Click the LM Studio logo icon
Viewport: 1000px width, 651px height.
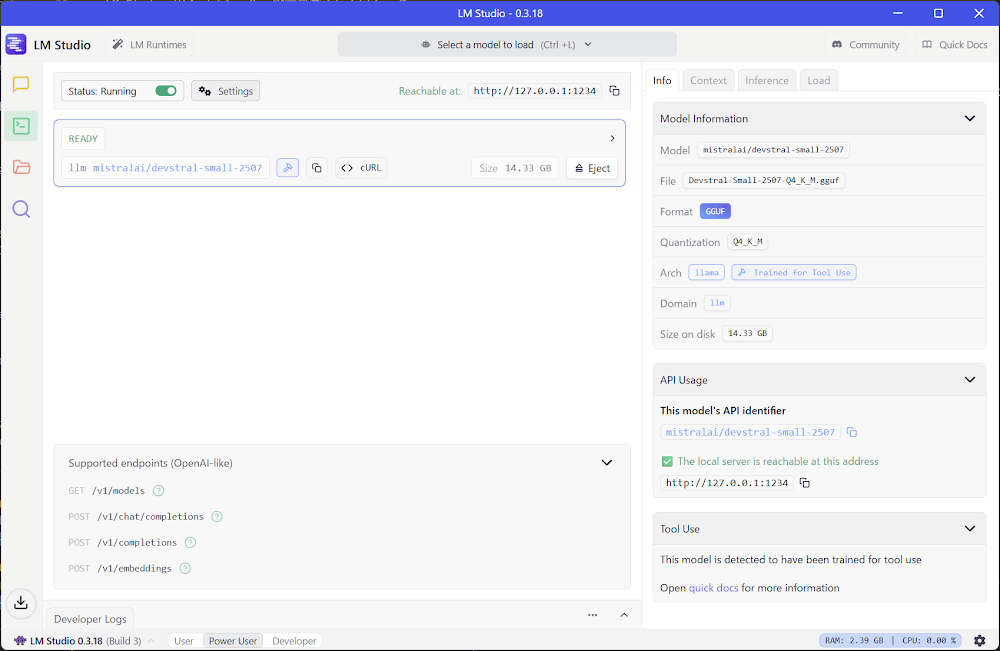[16, 44]
